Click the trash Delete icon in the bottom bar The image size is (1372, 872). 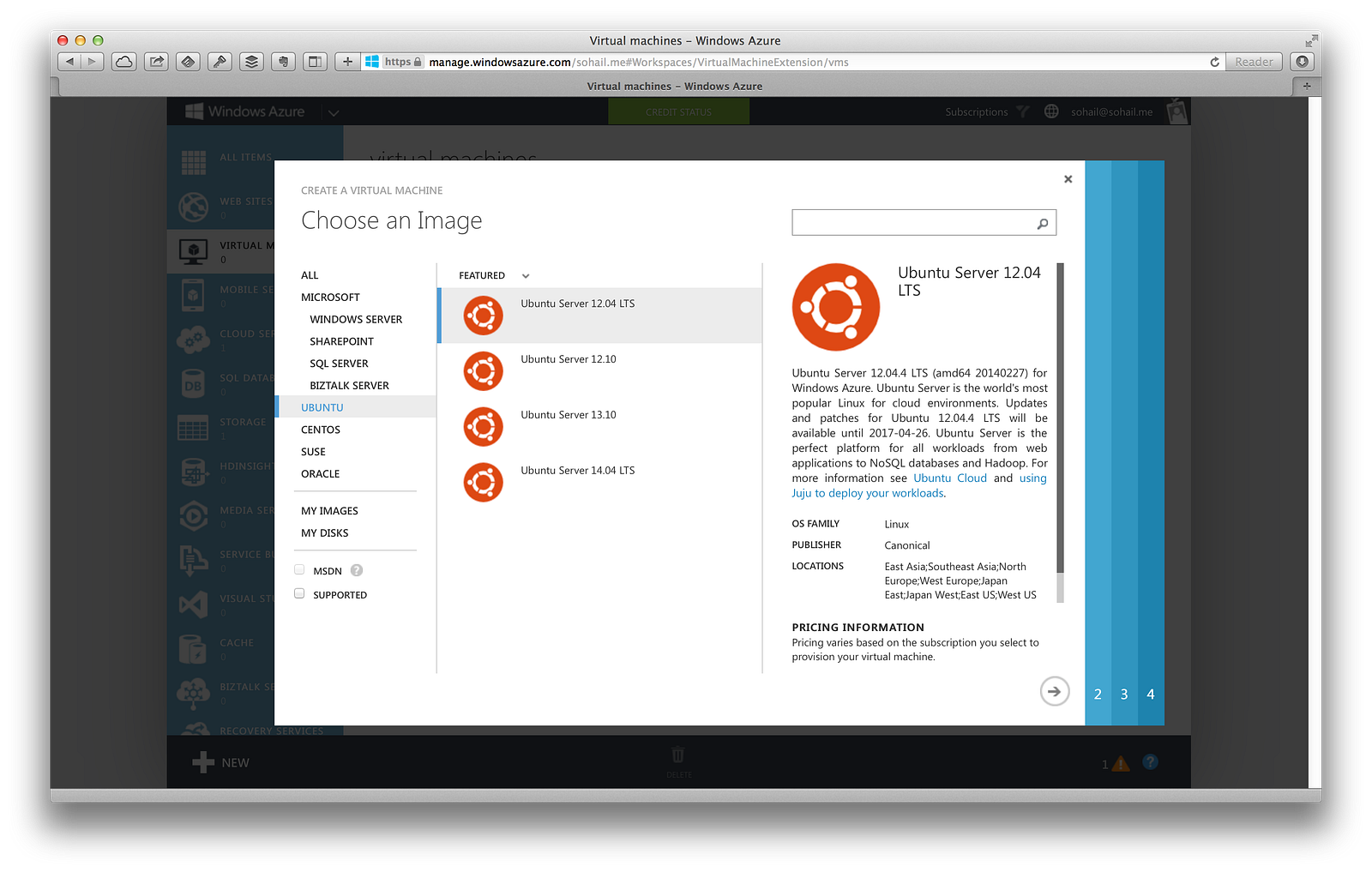coord(677,755)
